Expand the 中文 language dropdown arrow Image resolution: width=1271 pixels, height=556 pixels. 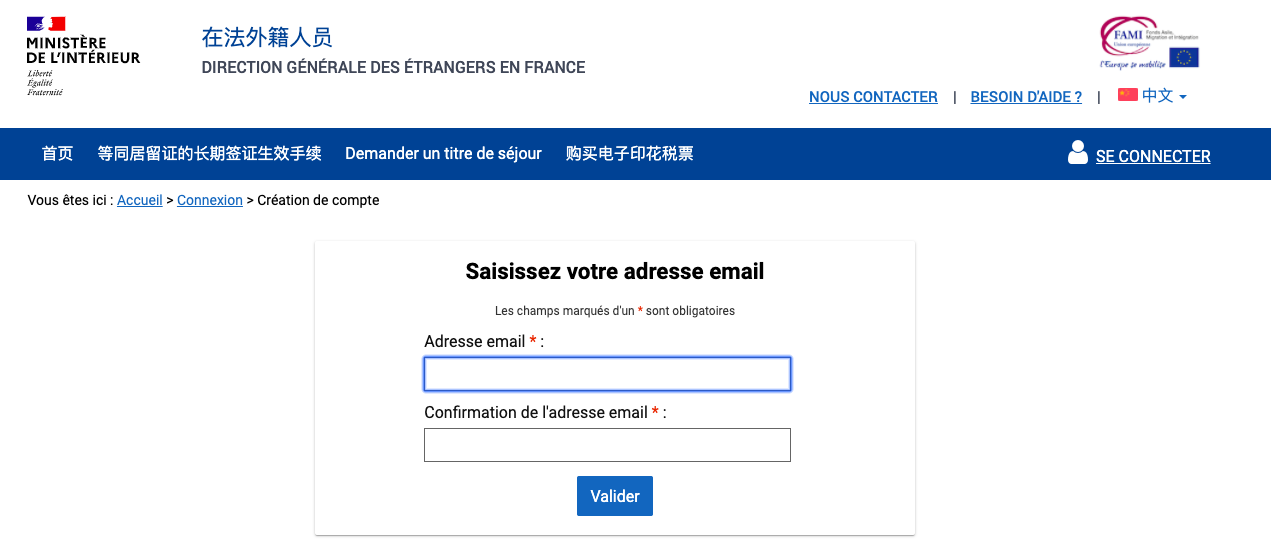pos(1183,97)
